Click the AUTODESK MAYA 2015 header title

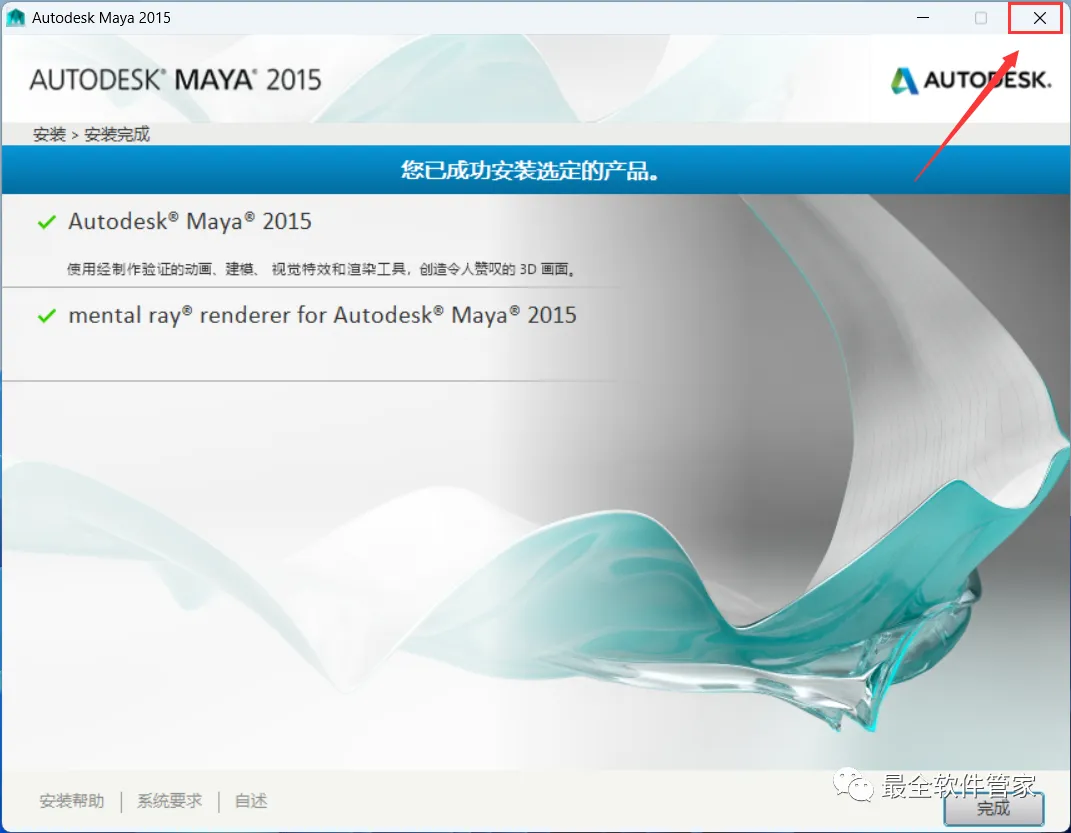175,80
